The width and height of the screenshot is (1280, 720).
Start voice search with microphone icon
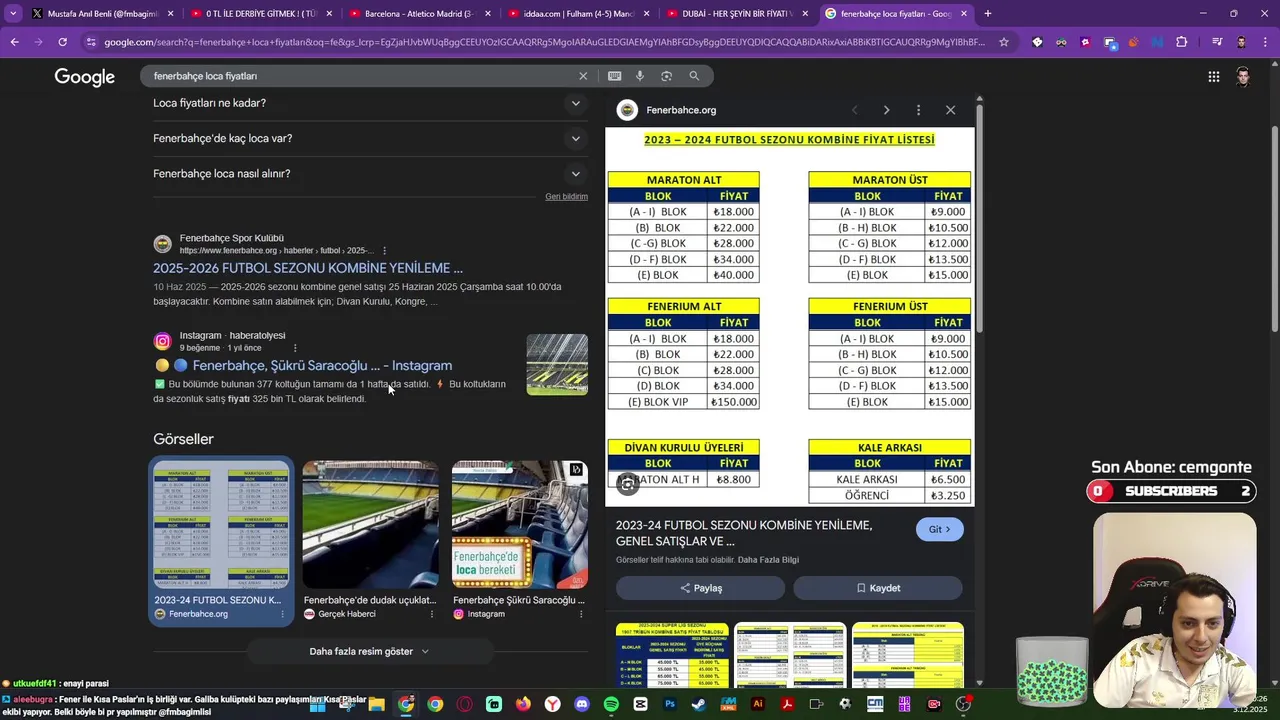pyautogui.click(x=640, y=76)
